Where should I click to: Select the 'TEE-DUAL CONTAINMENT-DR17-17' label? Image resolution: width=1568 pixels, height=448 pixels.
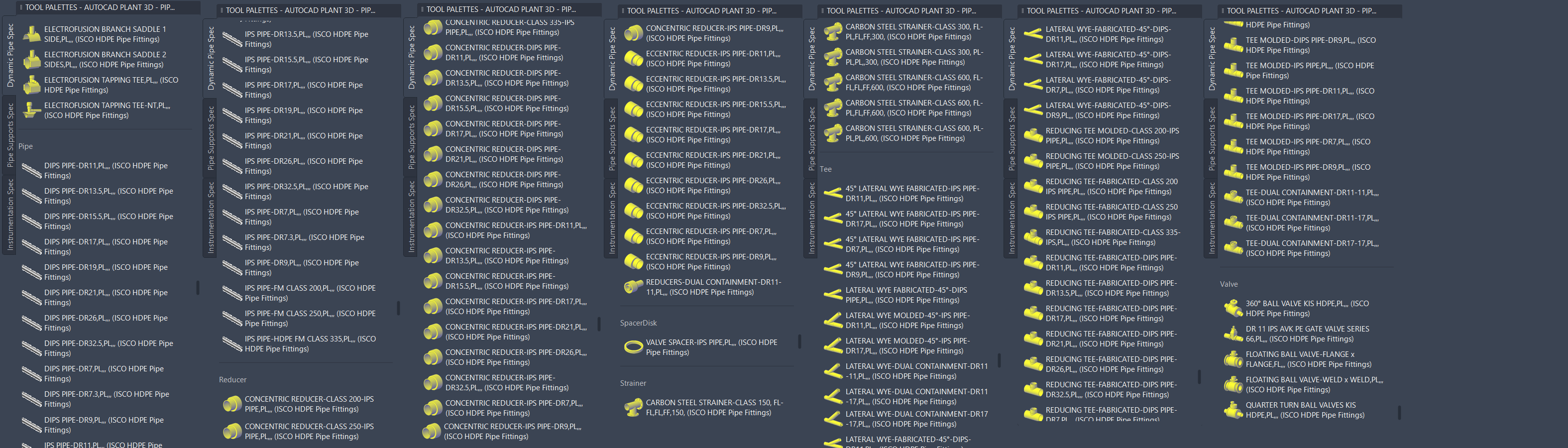1313,248
